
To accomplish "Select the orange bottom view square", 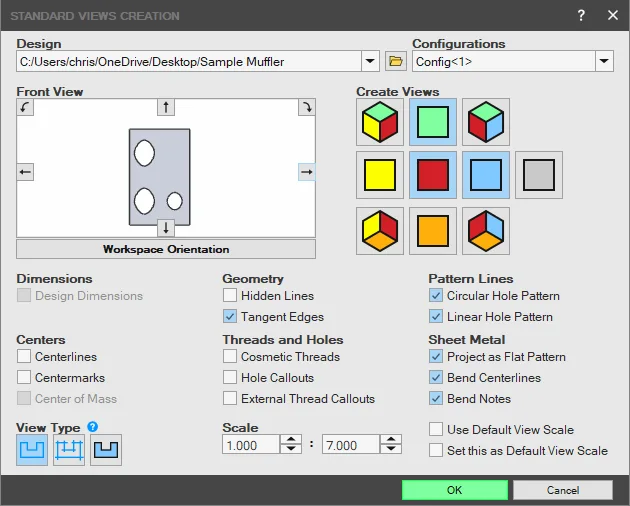I will pos(433,231).
